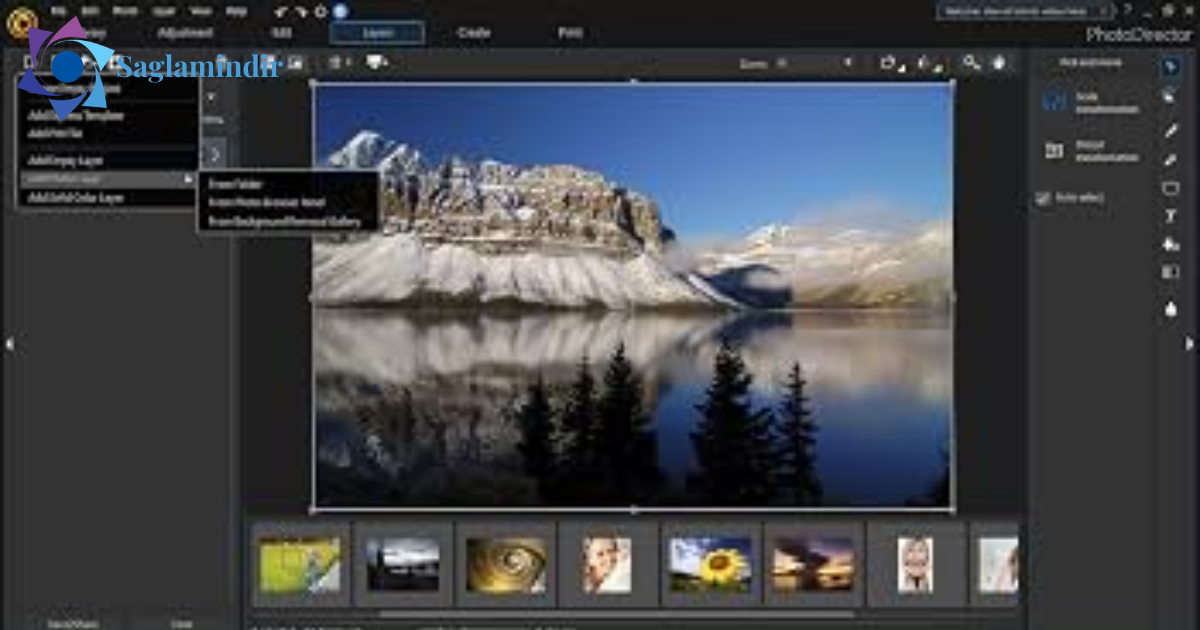Select the hand pan tool

pyautogui.click(x=999, y=63)
